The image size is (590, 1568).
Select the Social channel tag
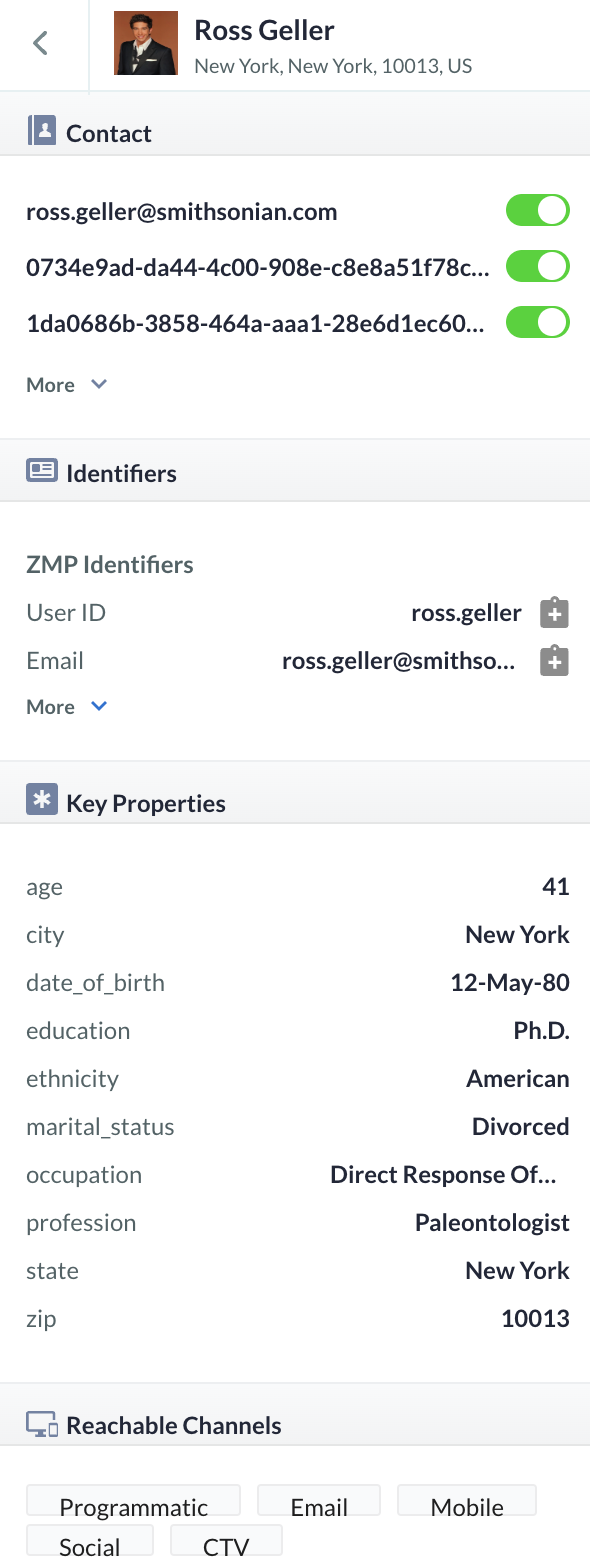click(x=90, y=1541)
